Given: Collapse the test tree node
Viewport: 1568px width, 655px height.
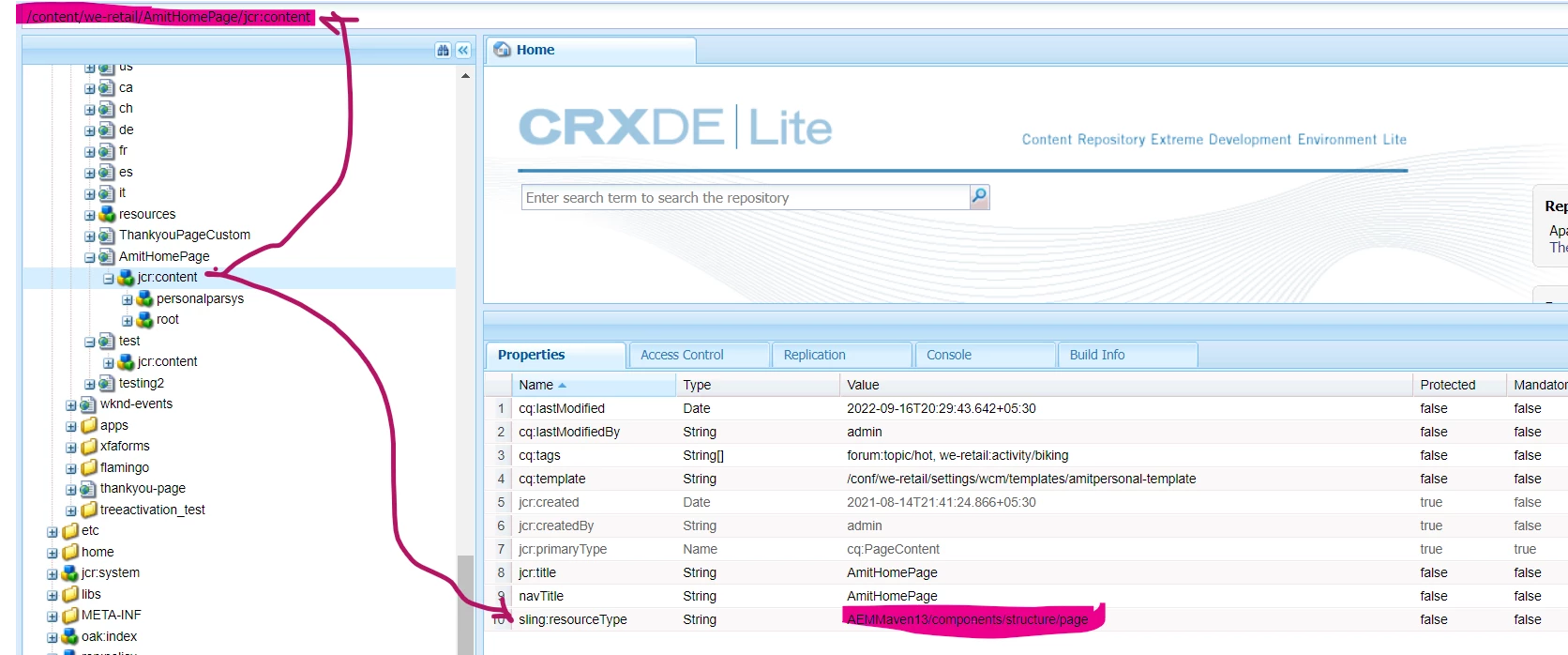Looking at the screenshot, I should point(90,343).
